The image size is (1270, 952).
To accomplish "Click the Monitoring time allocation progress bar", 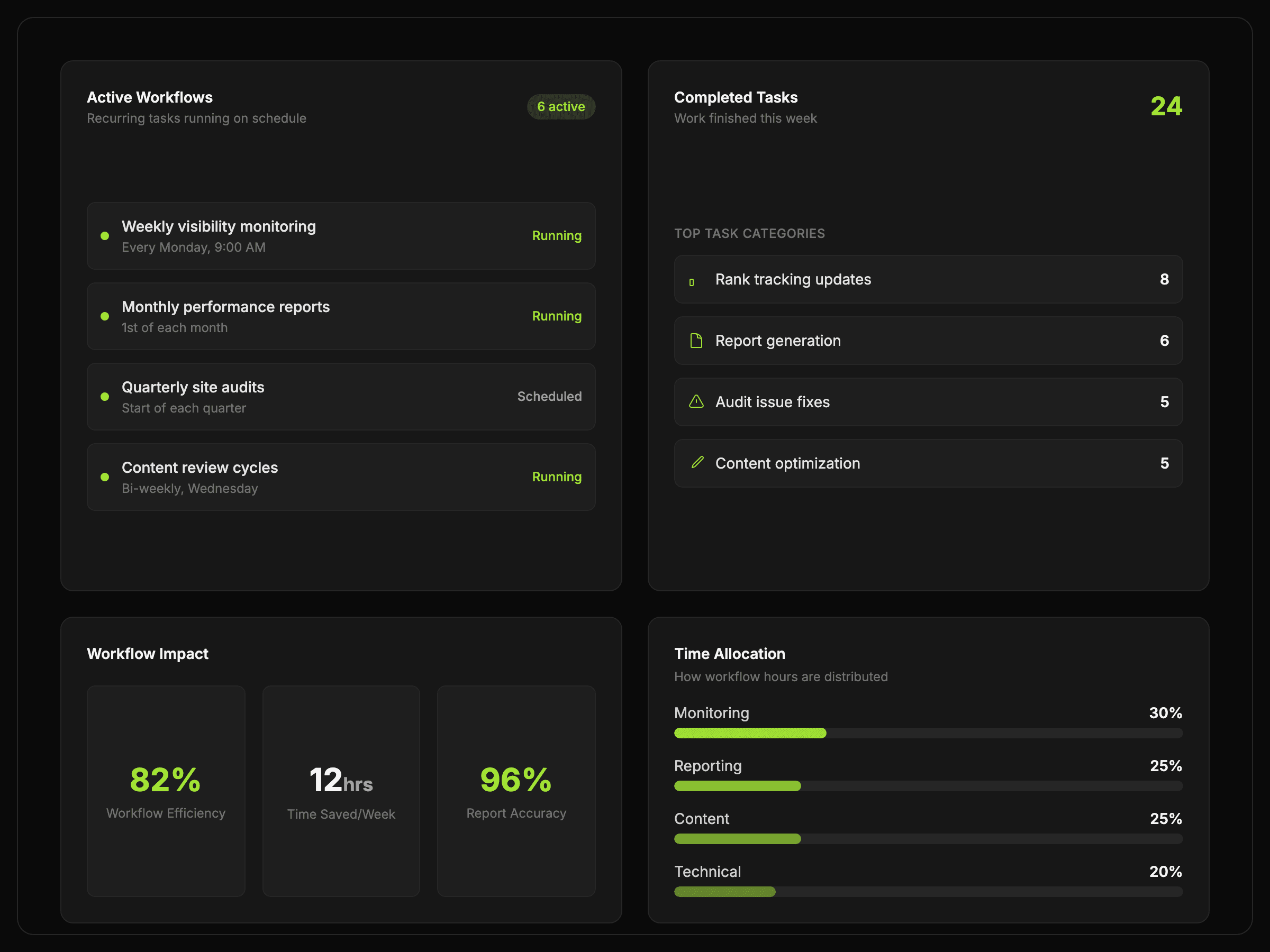I will tap(928, 733).
